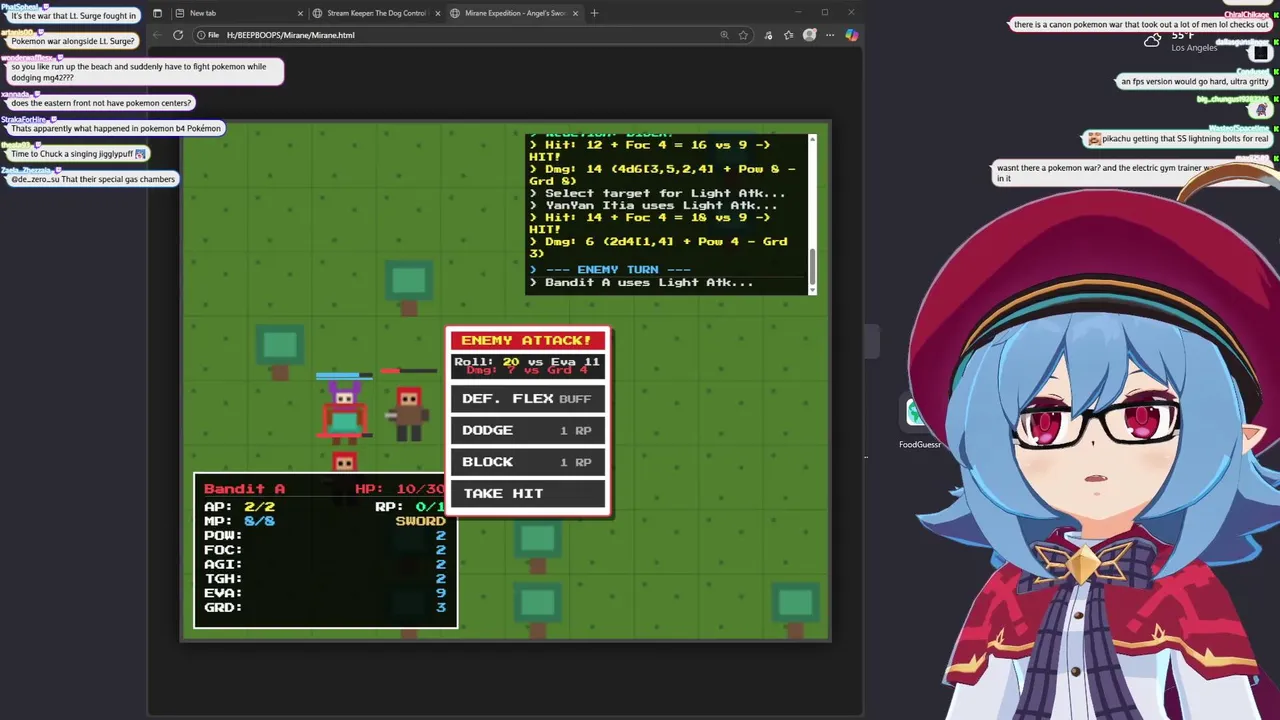Screen dimensions: 1280x720
Task: Reload the Mirane.html page
Action: point(178,35)
